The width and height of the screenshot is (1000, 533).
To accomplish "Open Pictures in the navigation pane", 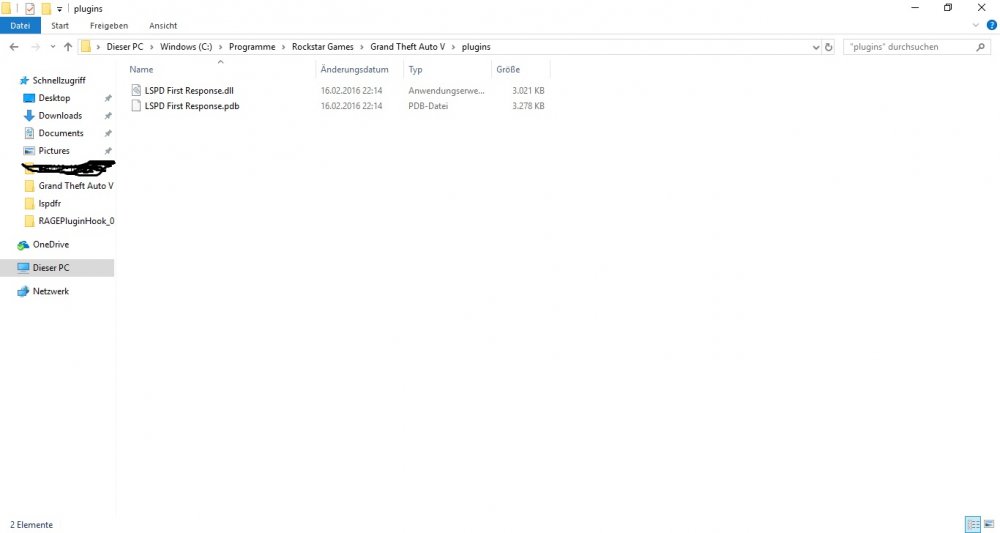I will pyautogui.click(x=54, y=150).
